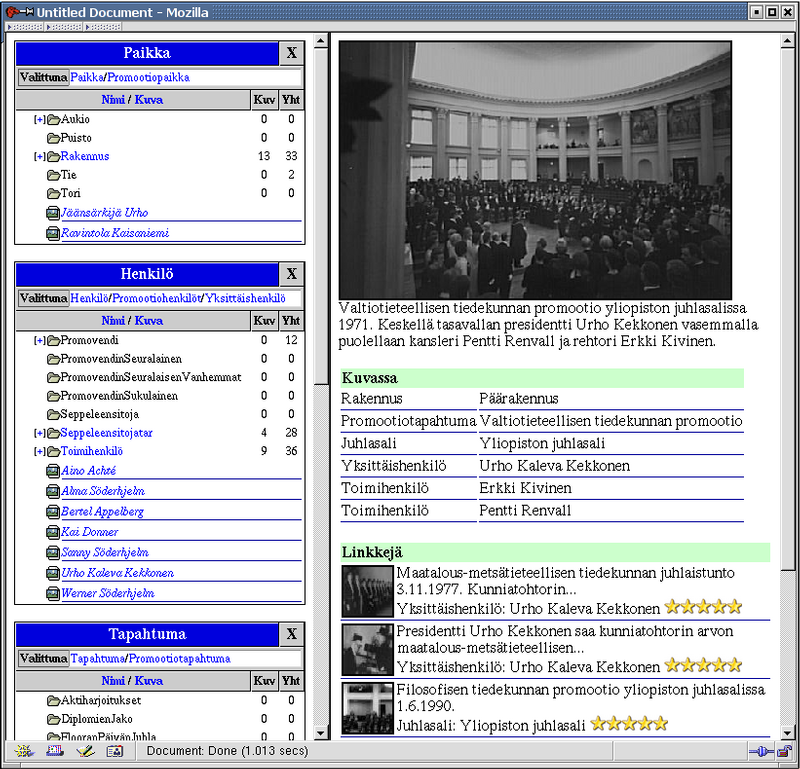Click the image icon beside Sanny Söderhjelm
The width and height of the screenshot is (800, 769).
53,553
